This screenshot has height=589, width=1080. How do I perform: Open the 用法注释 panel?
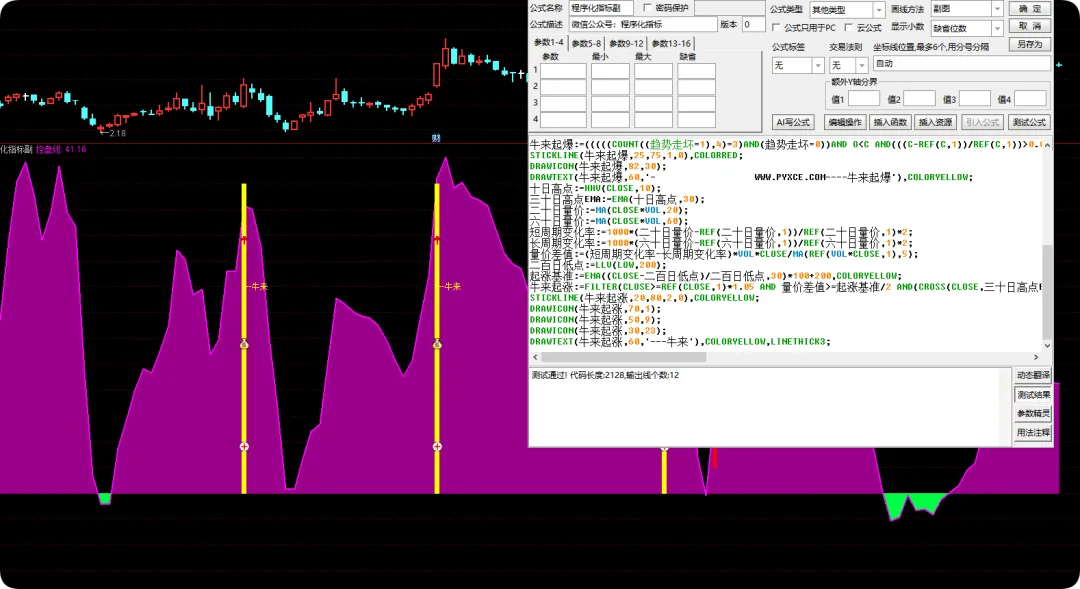tap(1032, 433)
